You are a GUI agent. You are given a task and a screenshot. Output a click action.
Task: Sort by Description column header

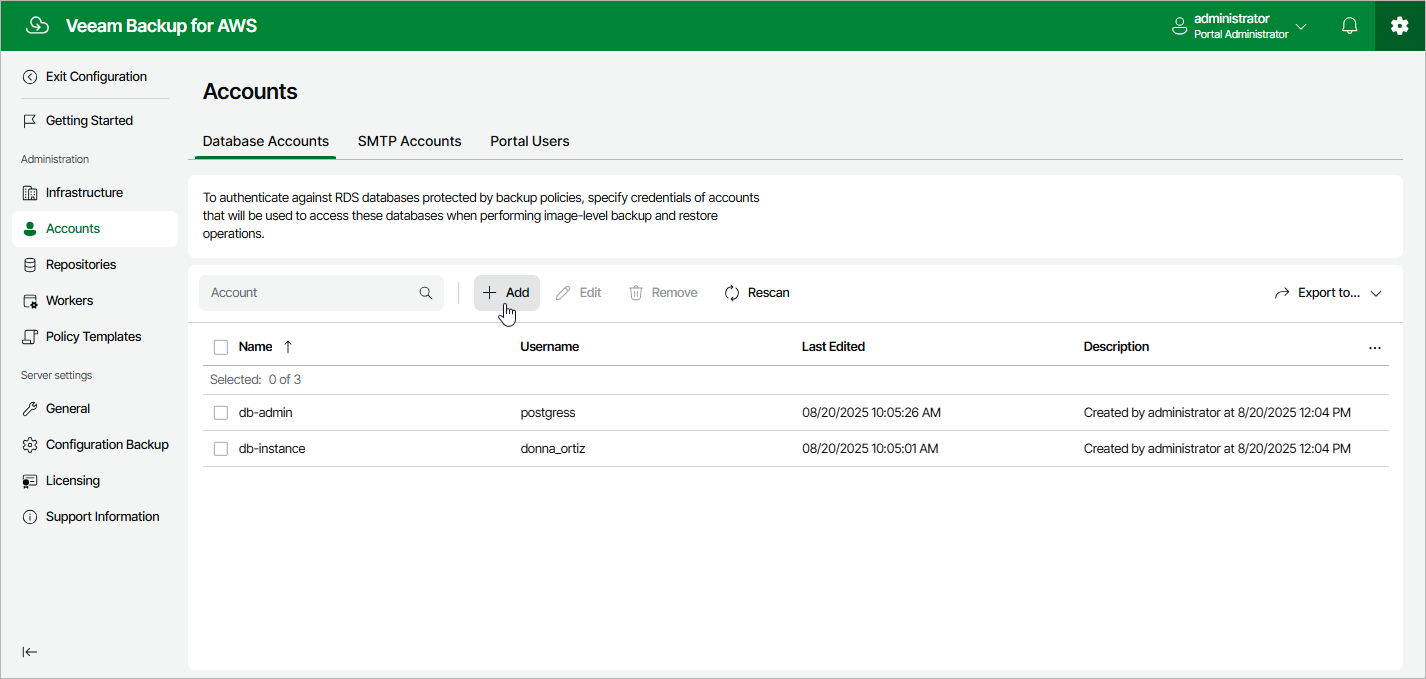coord(1116,347)
